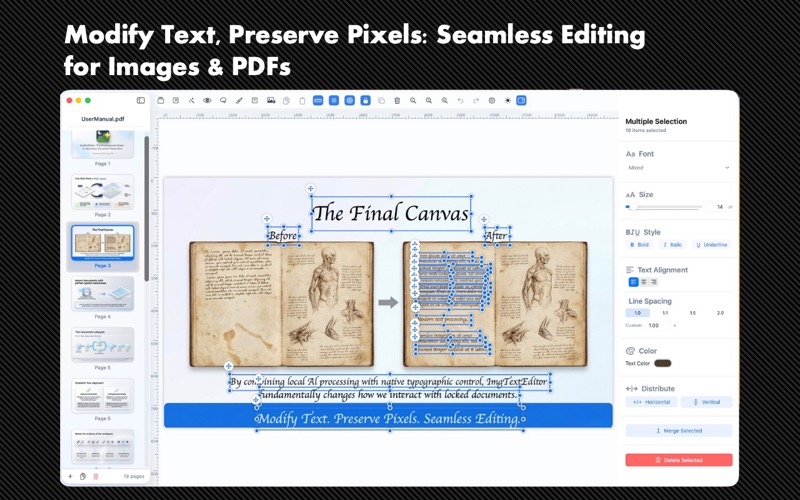800x500 pixels.
Task: Toggle the blue ruler toolbar button
Action: click(318, 101)
